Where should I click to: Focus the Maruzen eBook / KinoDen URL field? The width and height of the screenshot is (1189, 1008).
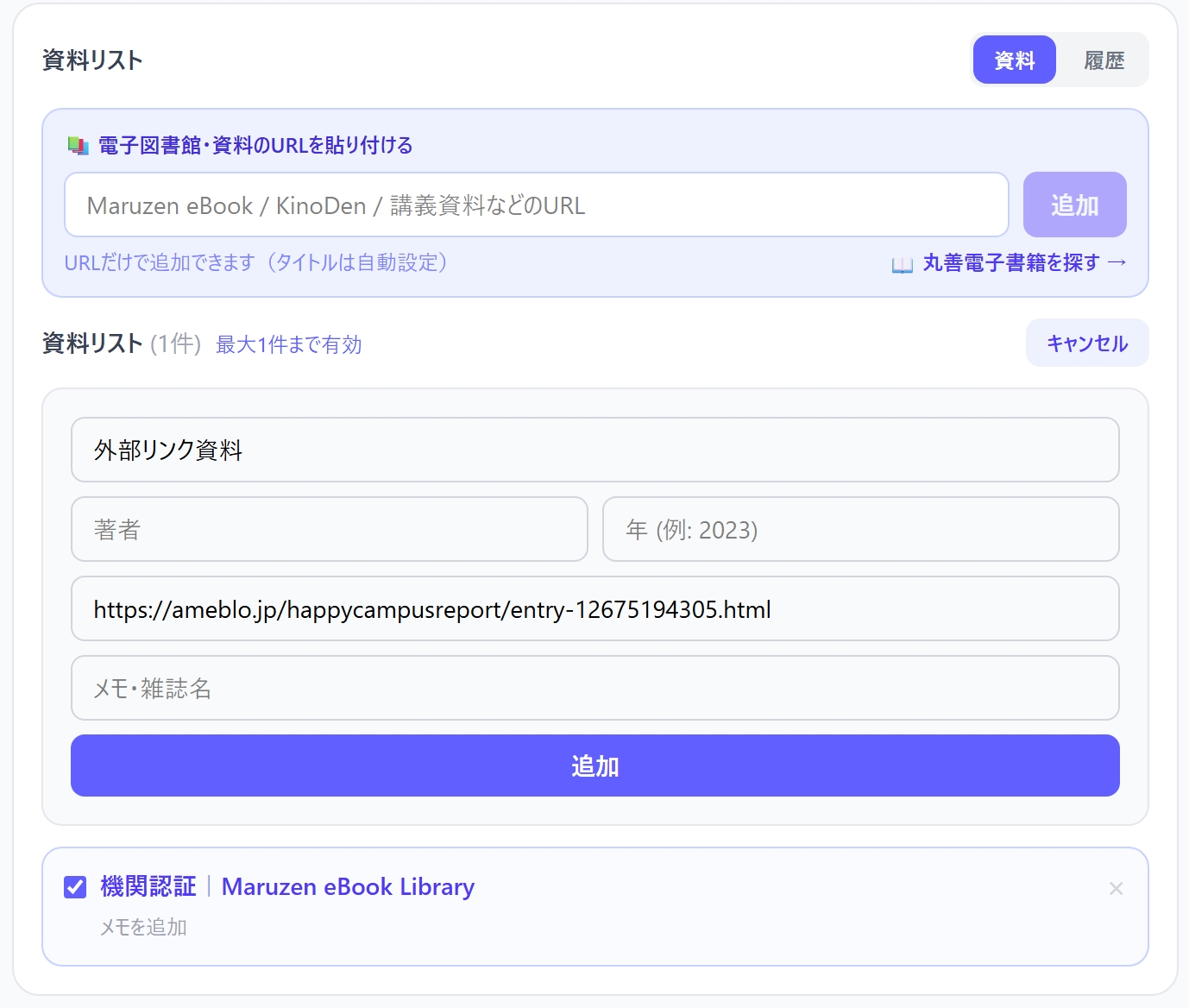[536, 205]
